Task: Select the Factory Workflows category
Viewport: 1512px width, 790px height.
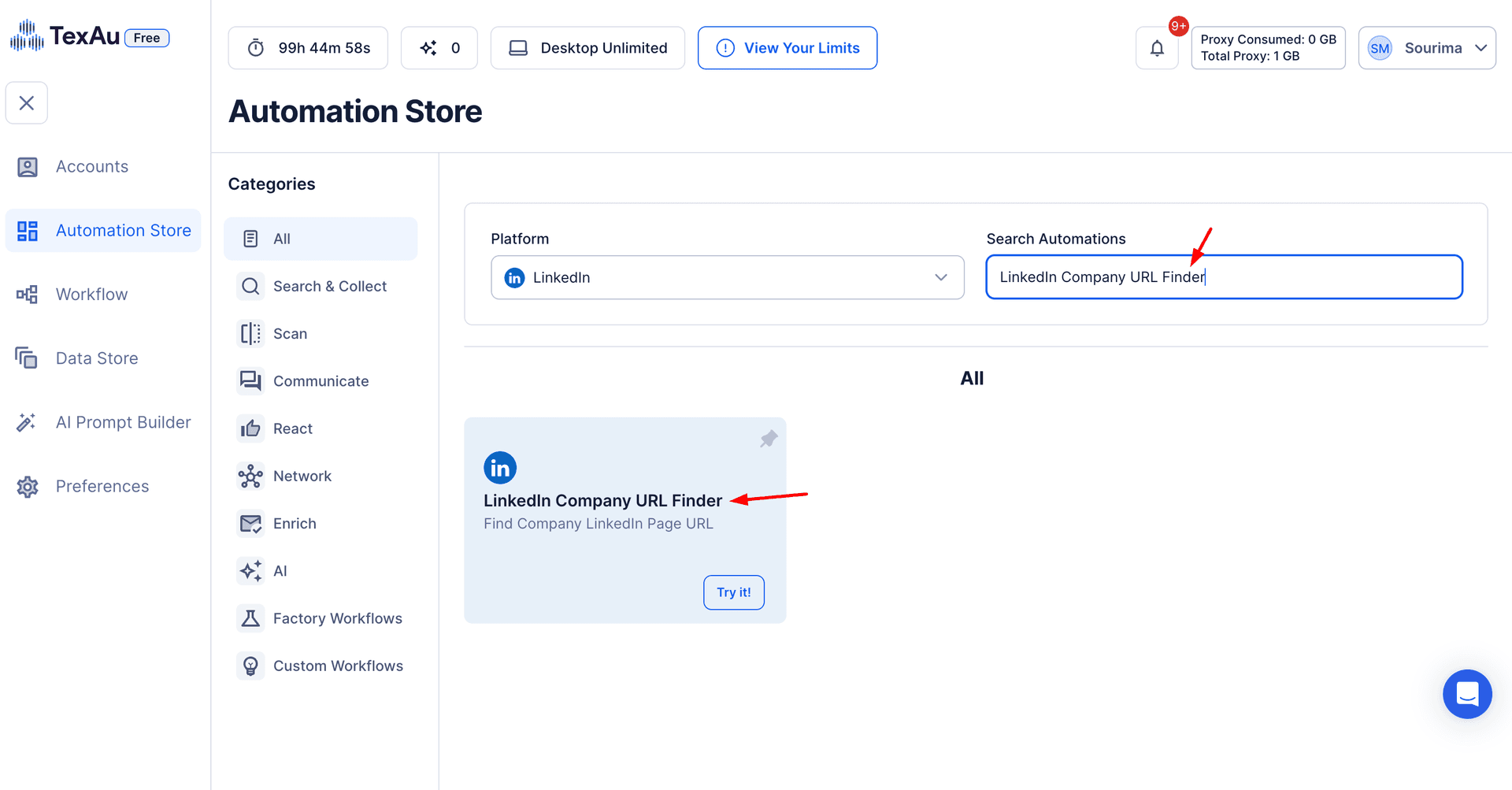Action: point(337,618)
